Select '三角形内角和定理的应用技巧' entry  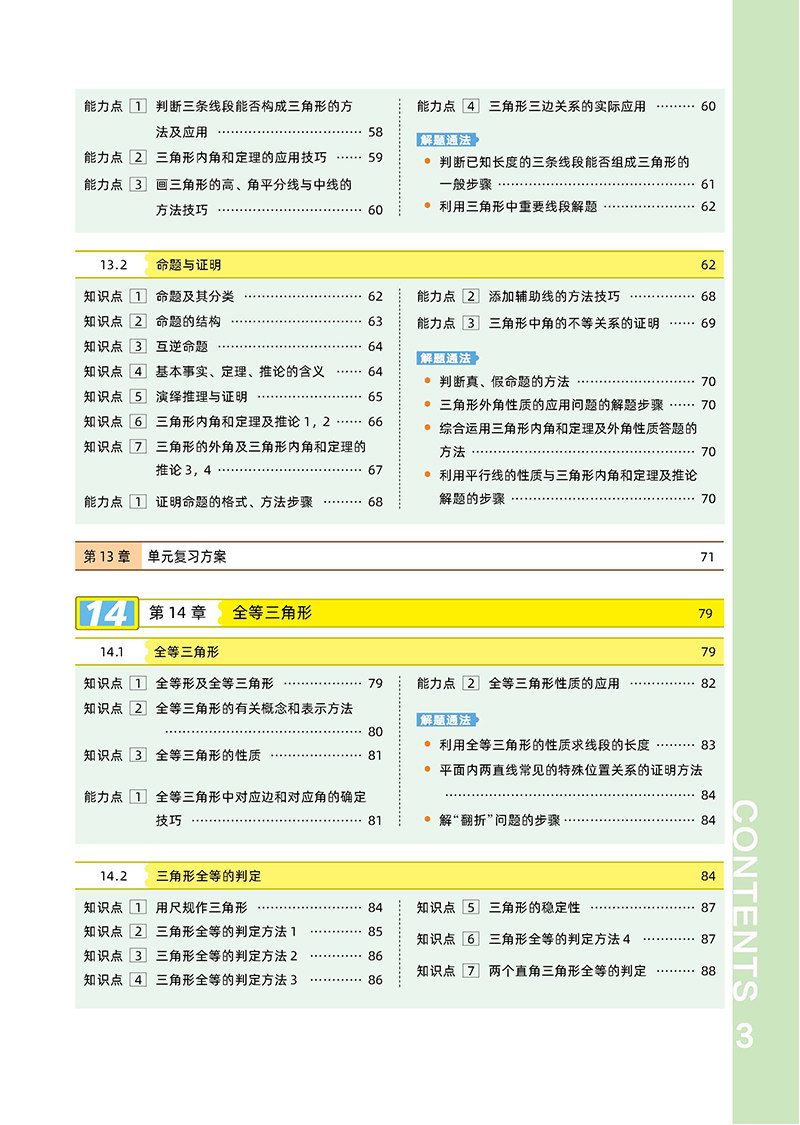pos(241,157)
